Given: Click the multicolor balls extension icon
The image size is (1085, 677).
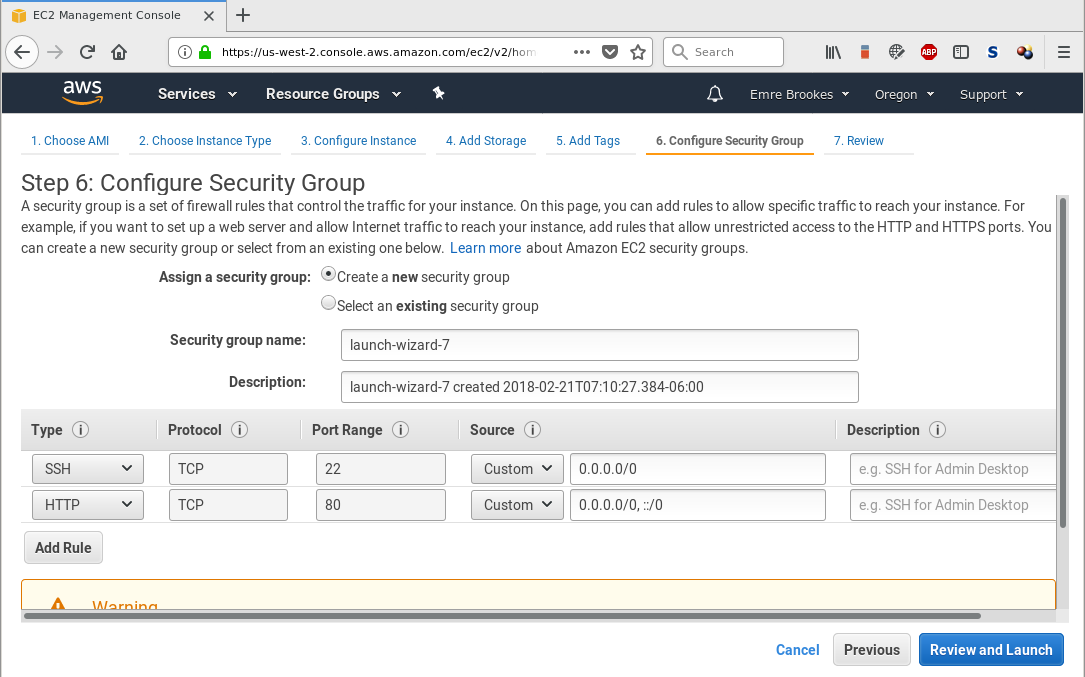Looking at the screenshot, I should click(1025, 52).
